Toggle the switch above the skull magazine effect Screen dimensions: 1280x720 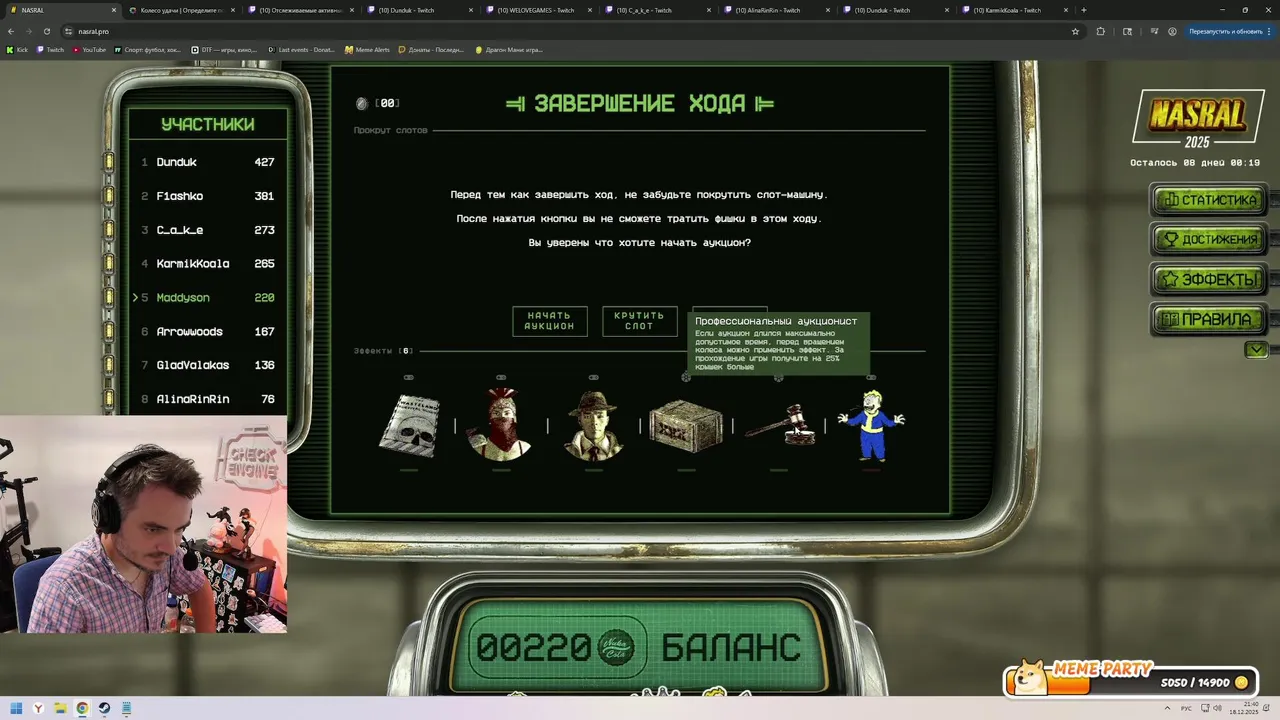click(408, 378)
